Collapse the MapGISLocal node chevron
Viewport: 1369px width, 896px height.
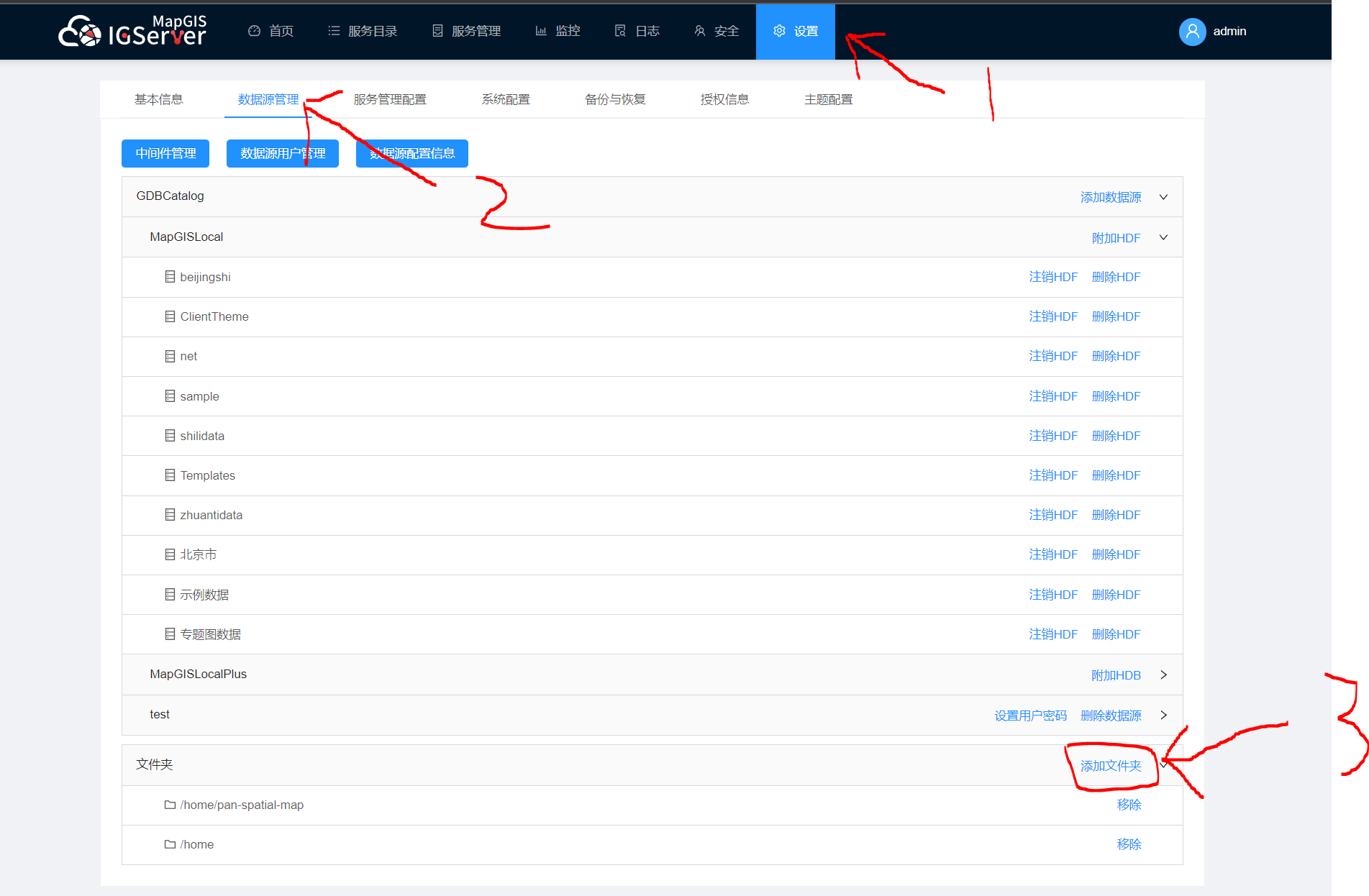1163,237
